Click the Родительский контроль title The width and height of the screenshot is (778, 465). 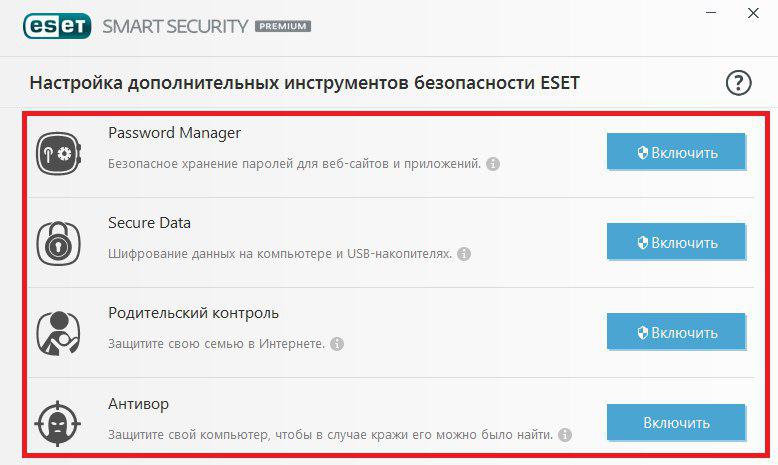pos(194,313)
